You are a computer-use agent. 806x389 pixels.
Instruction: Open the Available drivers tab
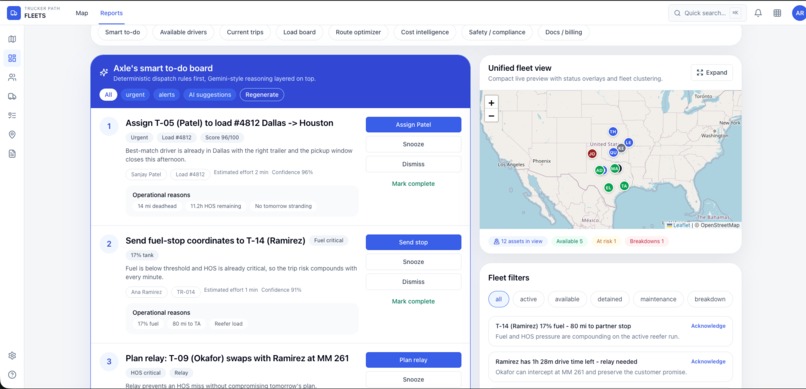pos(183,32)
